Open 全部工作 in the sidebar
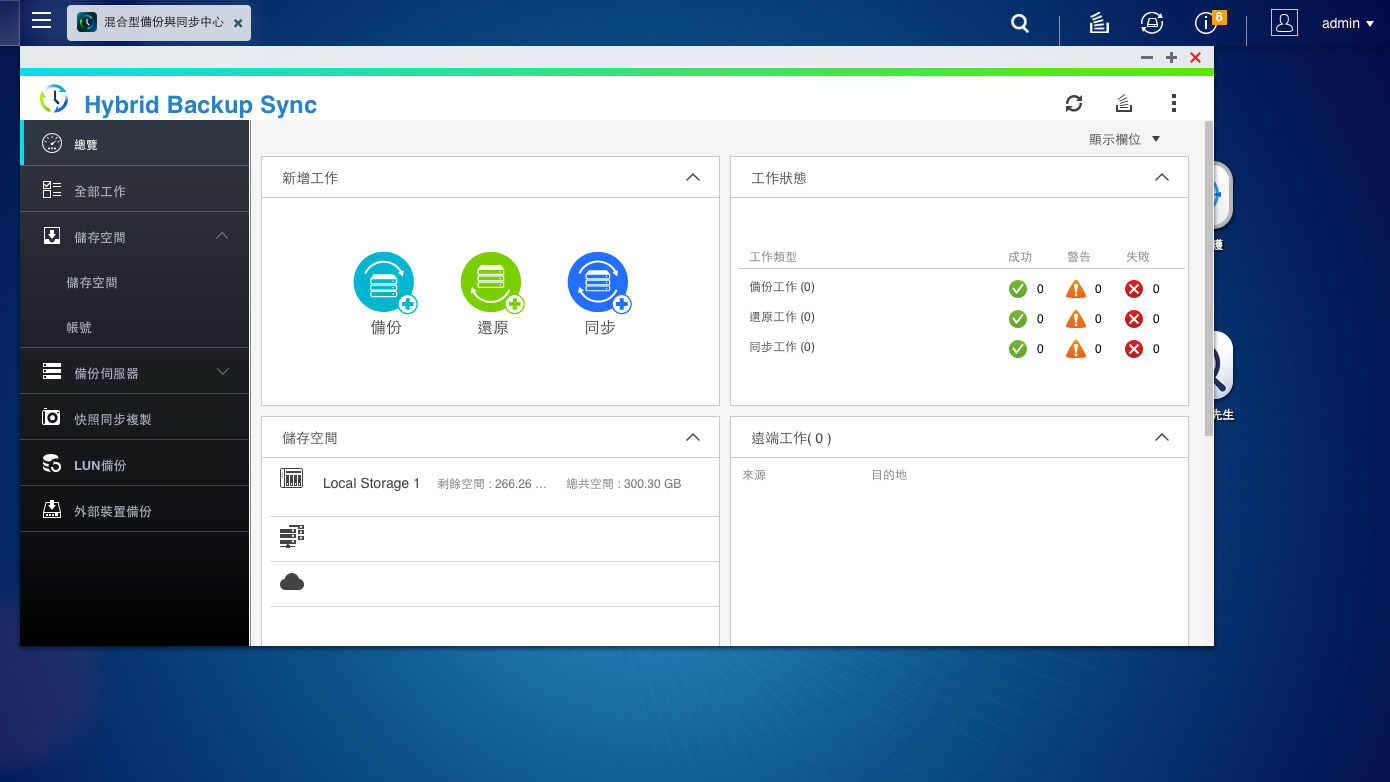Image resolution: width=1390 pixels, height=782 pixels. (x=134, y=190)
